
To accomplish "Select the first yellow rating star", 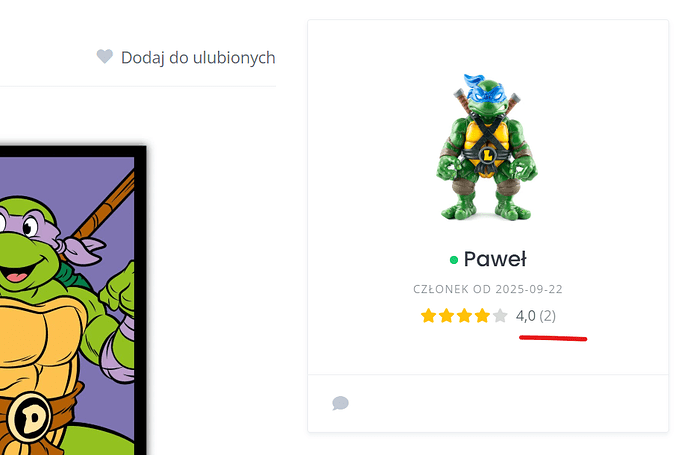I will (x=428, y=316).
